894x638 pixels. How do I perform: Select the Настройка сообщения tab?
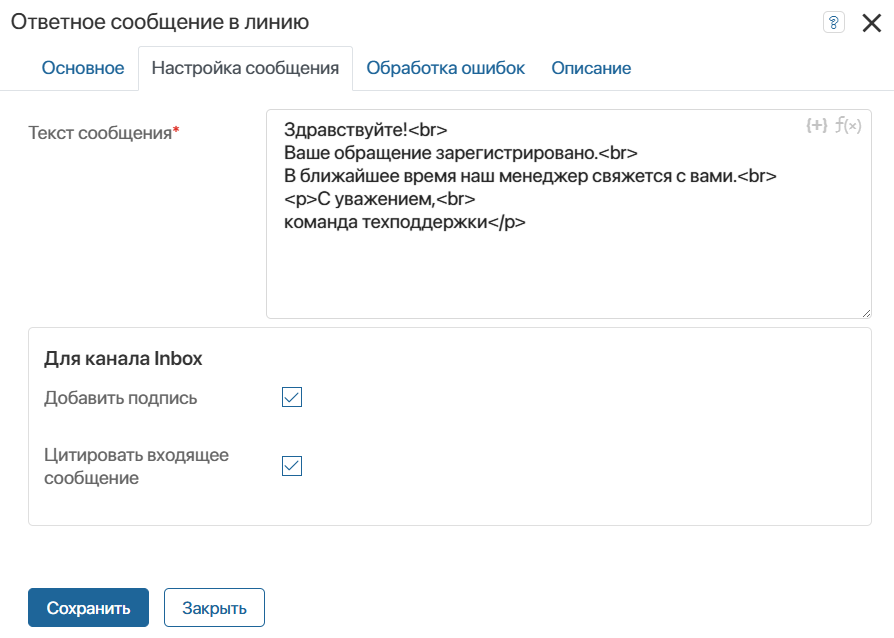click(x=245, y=68)
